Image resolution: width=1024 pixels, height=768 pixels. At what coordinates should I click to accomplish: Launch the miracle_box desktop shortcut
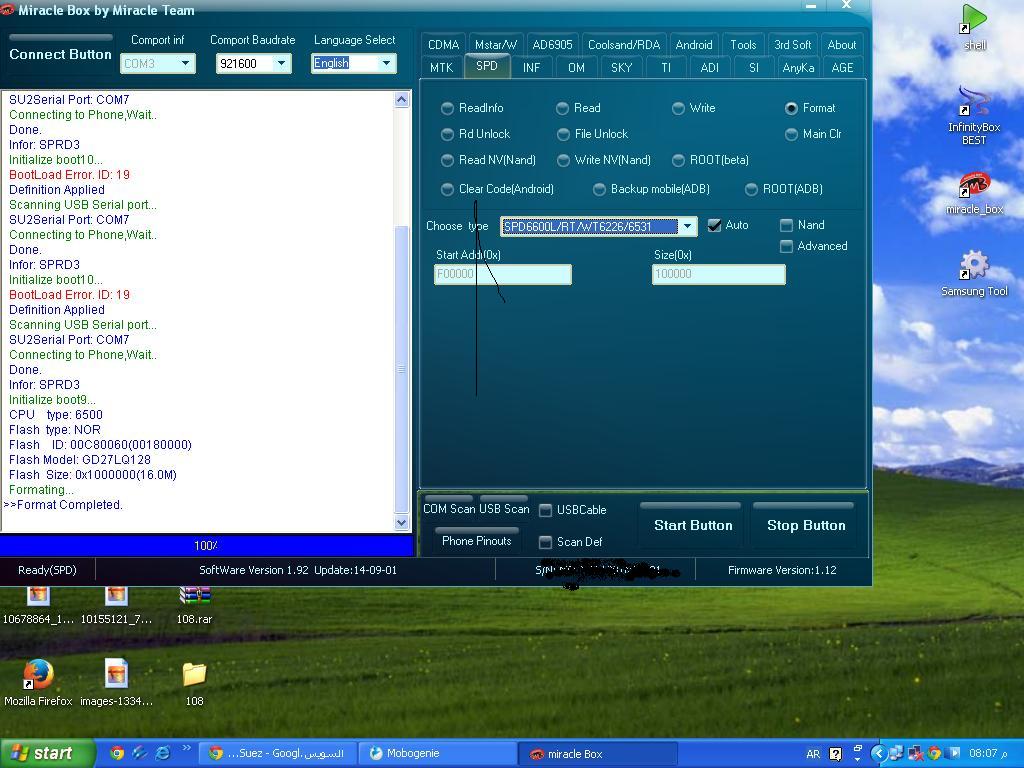[974, 193]
